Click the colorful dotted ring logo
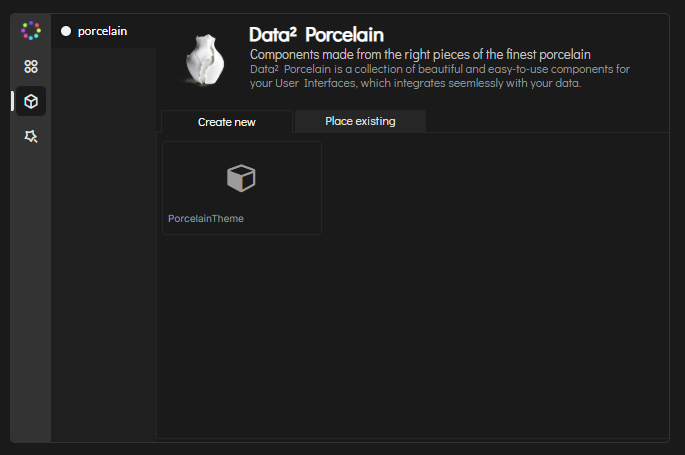 [x=31, y=31]
